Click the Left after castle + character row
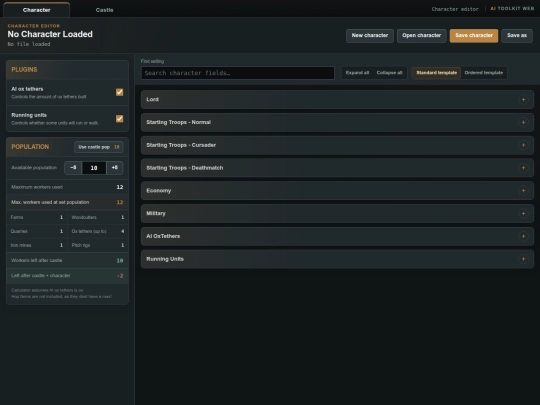This screenshot has width=540, height=405. (67, 276)
